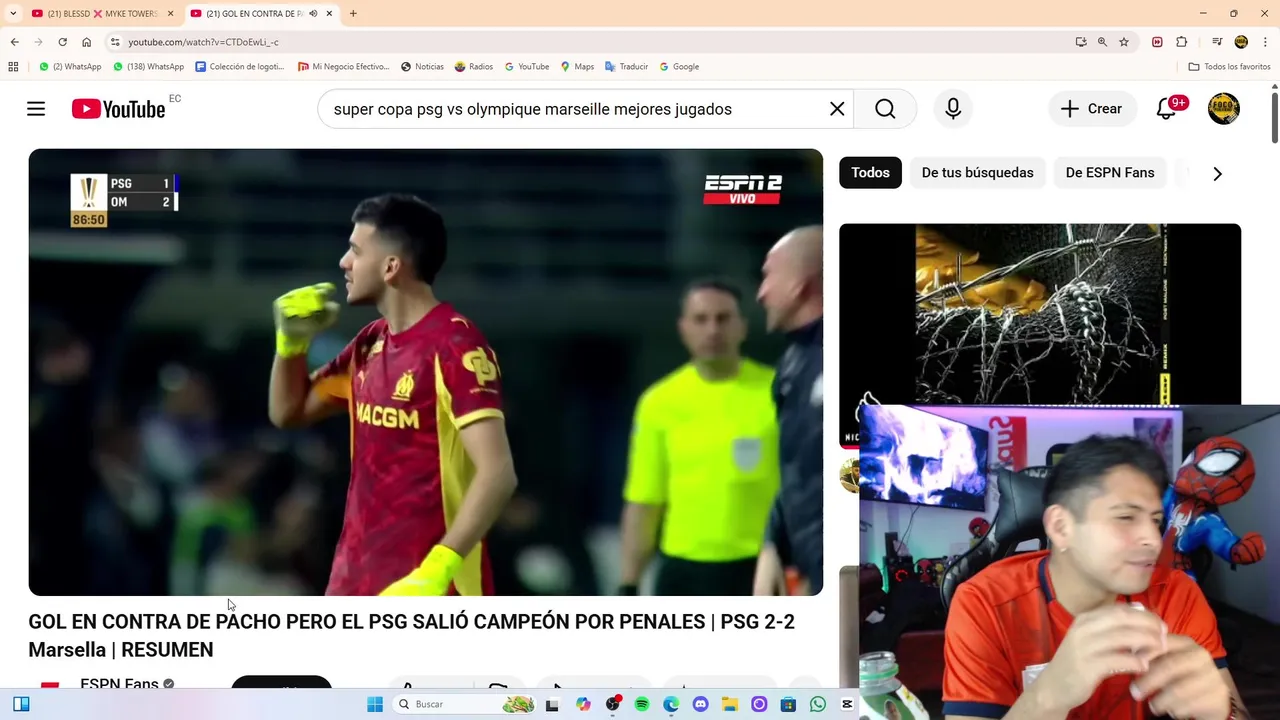Open the red fast-forward extension icon
Viewport: 1280px width, 720px height.
pos(1157,42)
